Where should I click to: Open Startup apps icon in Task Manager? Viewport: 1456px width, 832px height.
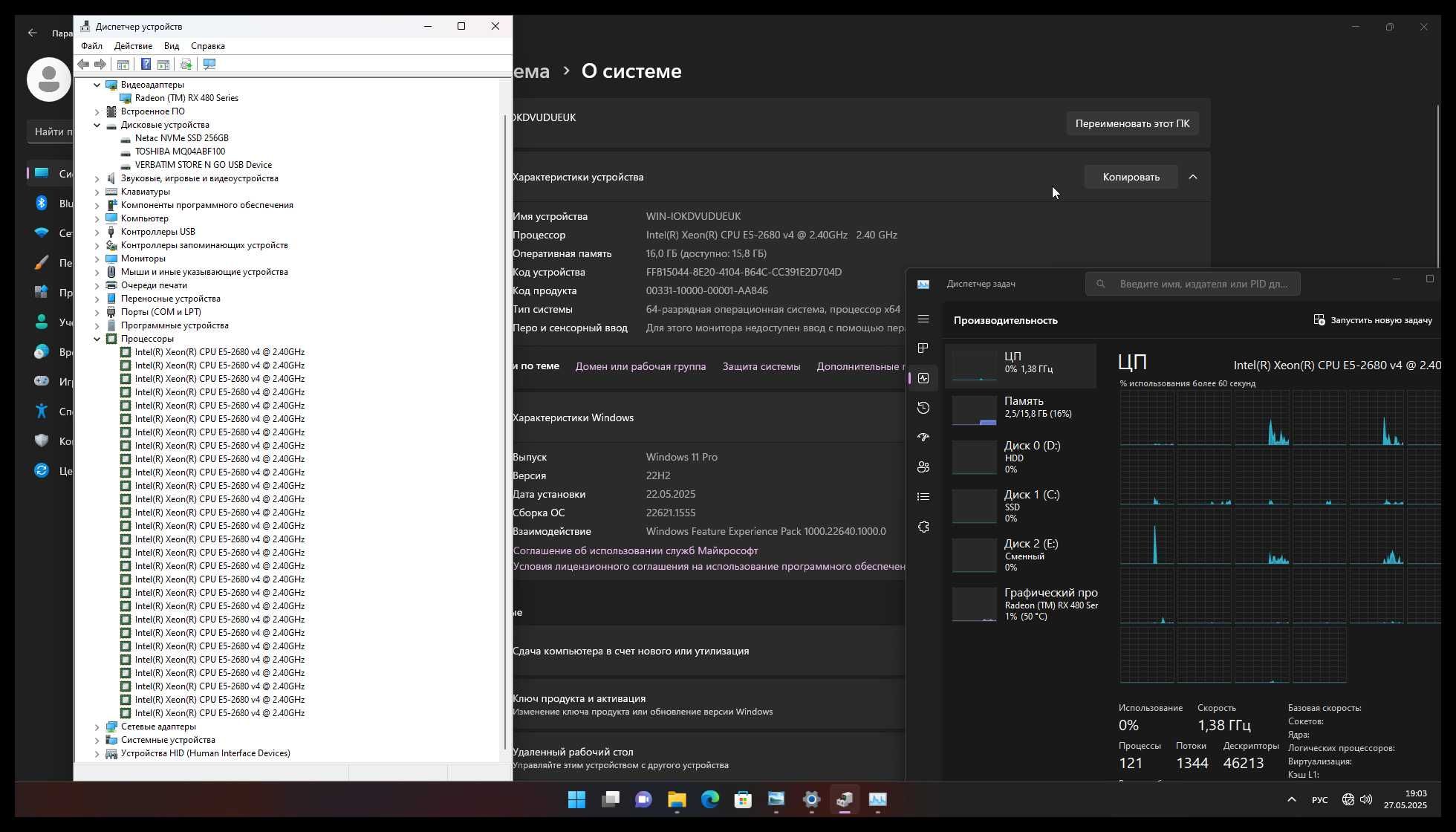923,438
